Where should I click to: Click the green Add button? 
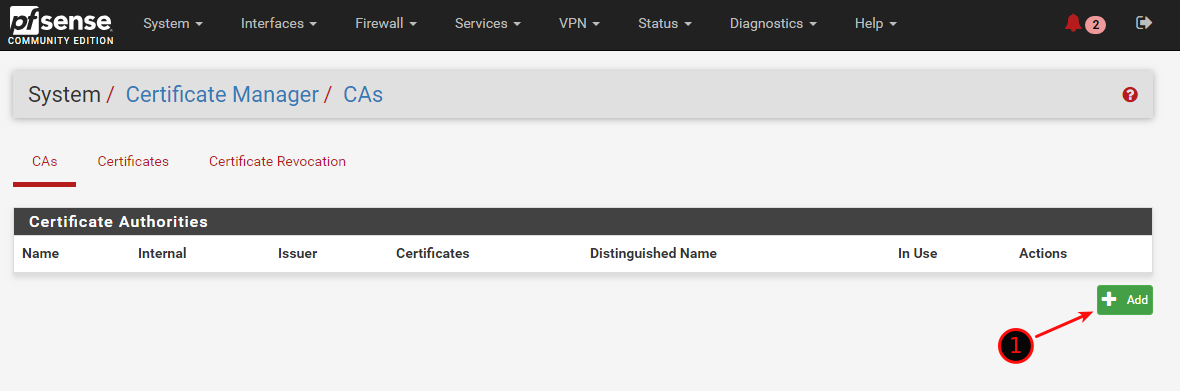[1124, 300]
